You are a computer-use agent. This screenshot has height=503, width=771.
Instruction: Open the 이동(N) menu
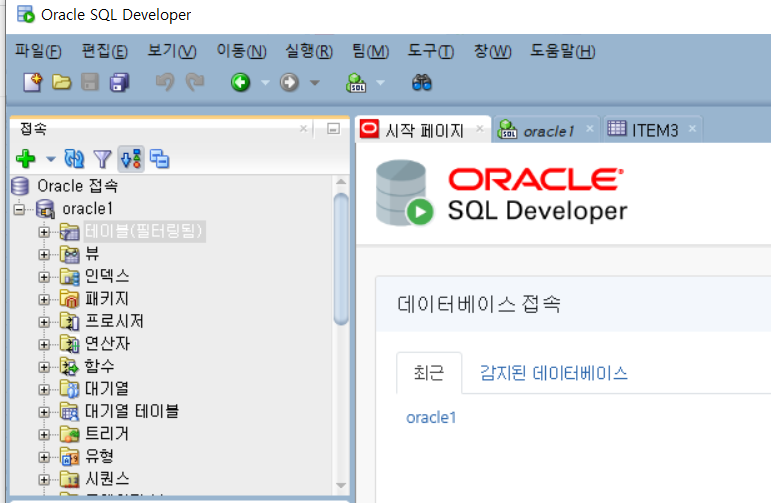[241, 51]
